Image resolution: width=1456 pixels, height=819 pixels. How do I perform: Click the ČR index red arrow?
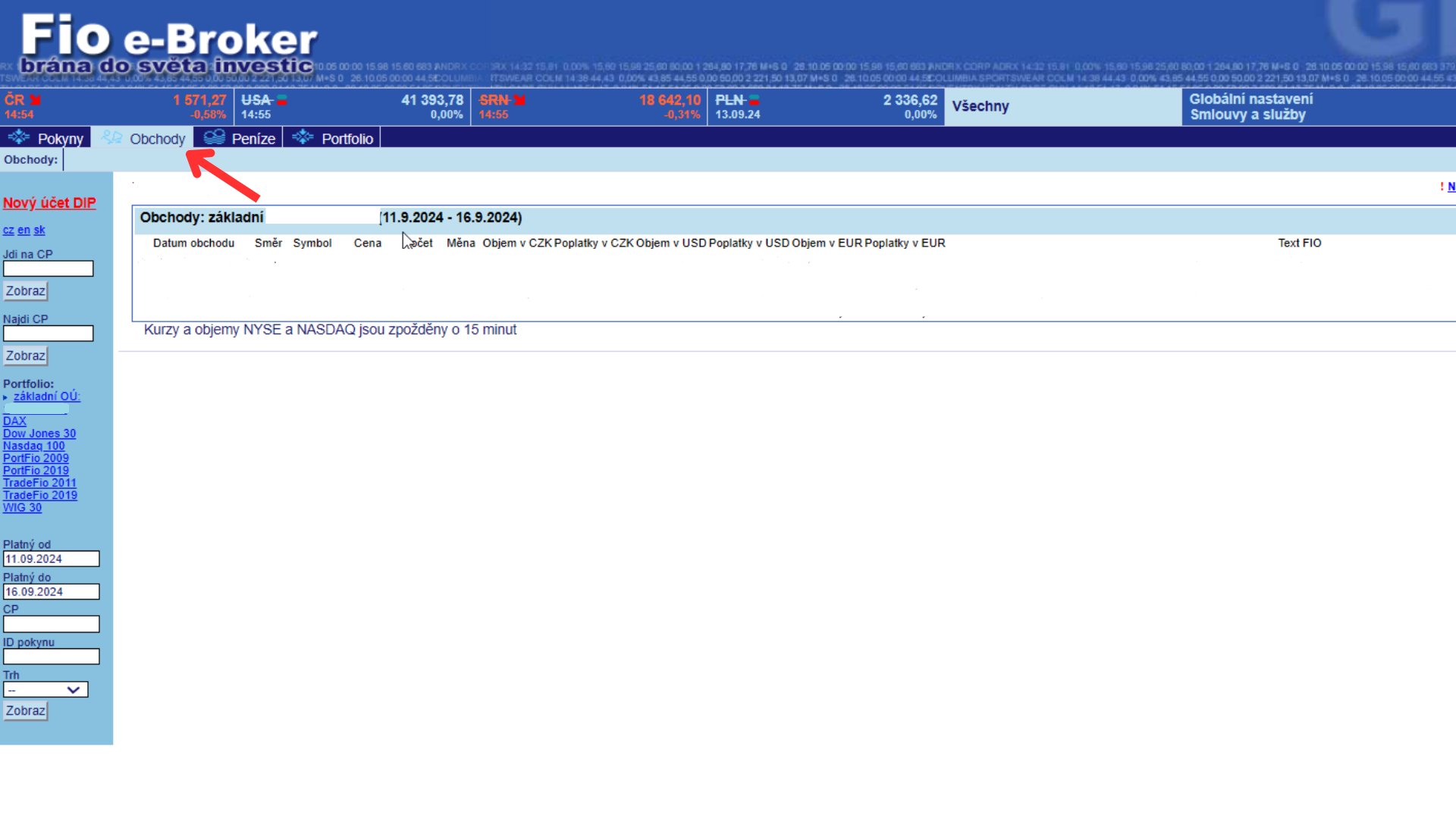tap(36, 100)
